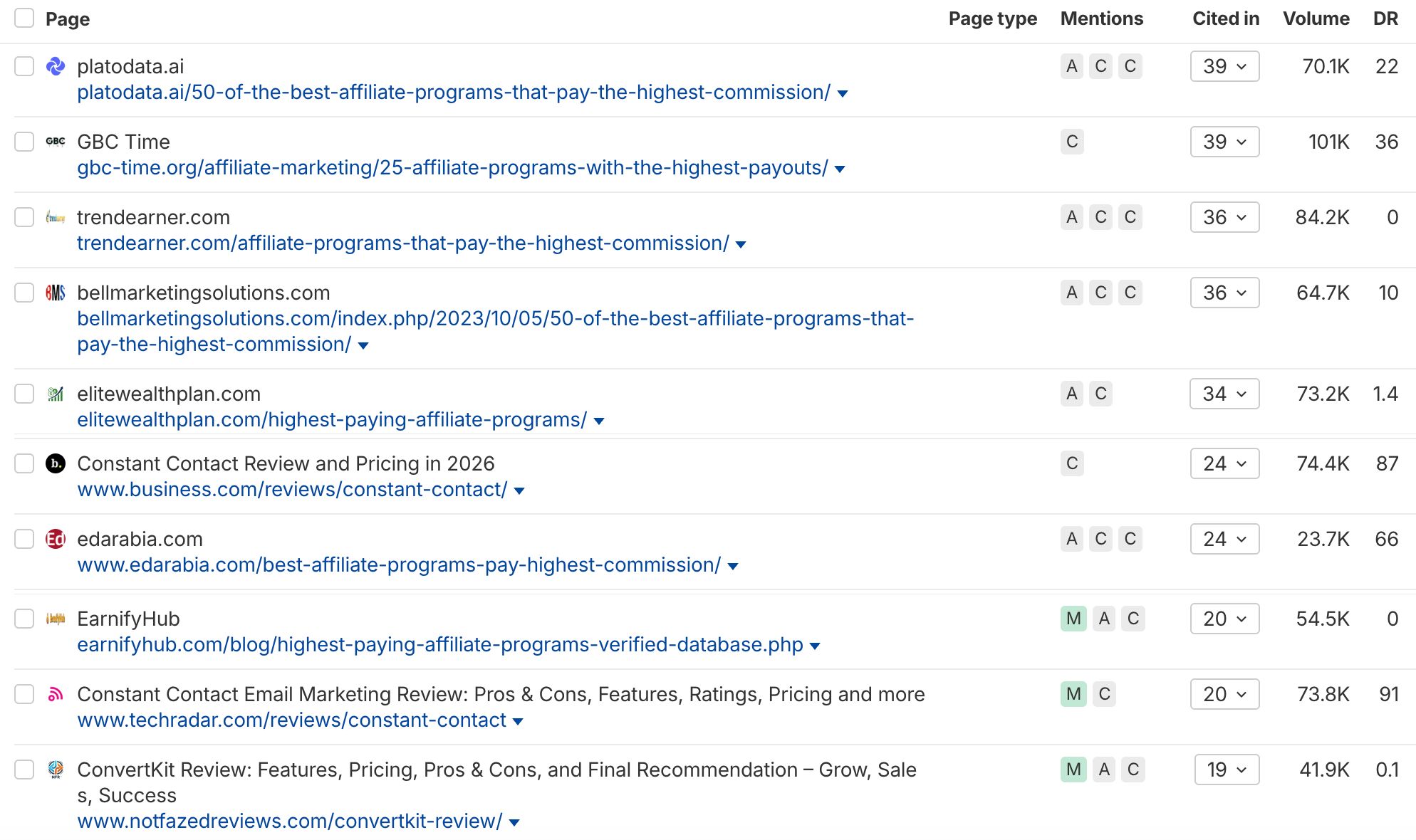Check the checkbox for the GBC Time row
This screenshot has height=840, width=1416.
point(24,141)
